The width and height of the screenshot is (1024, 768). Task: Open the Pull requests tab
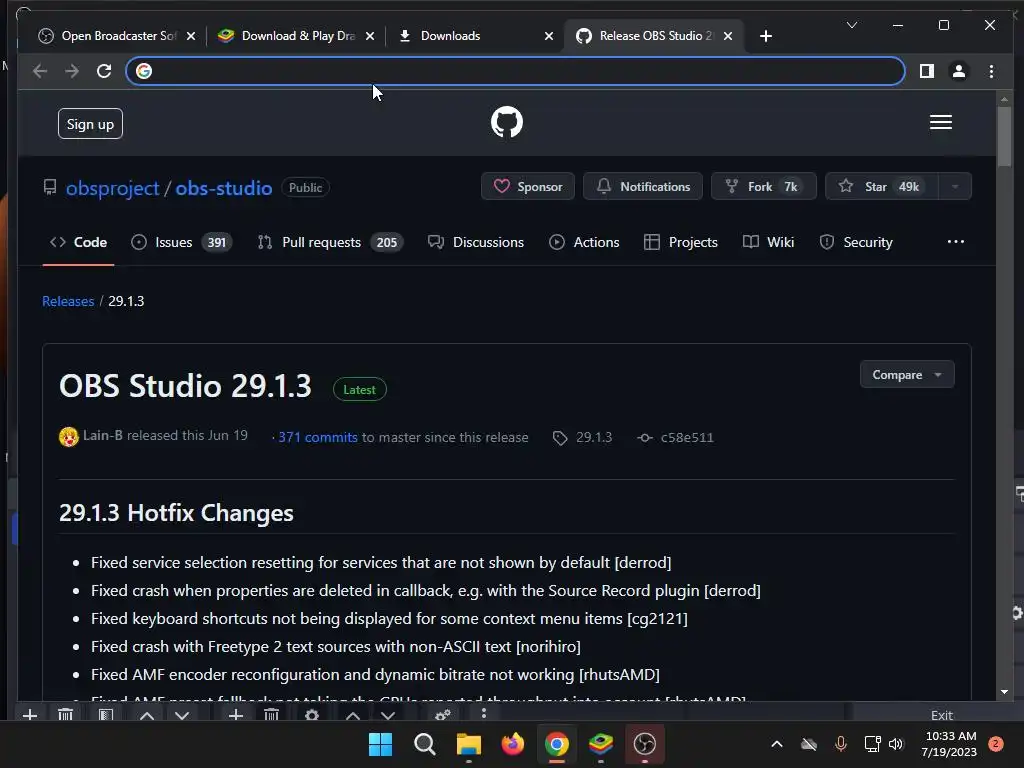click(x=330, y=242)
